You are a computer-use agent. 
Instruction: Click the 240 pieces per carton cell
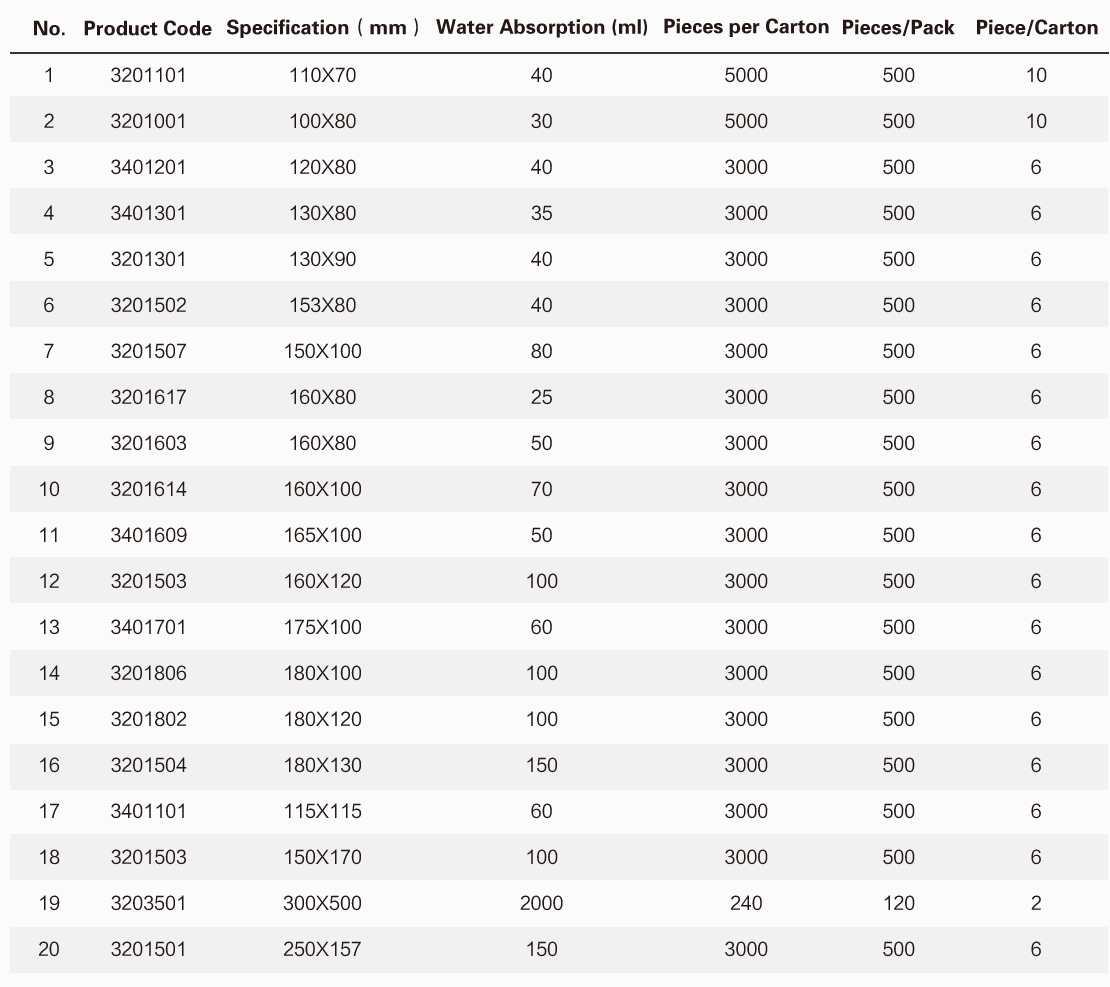(746, 903)
